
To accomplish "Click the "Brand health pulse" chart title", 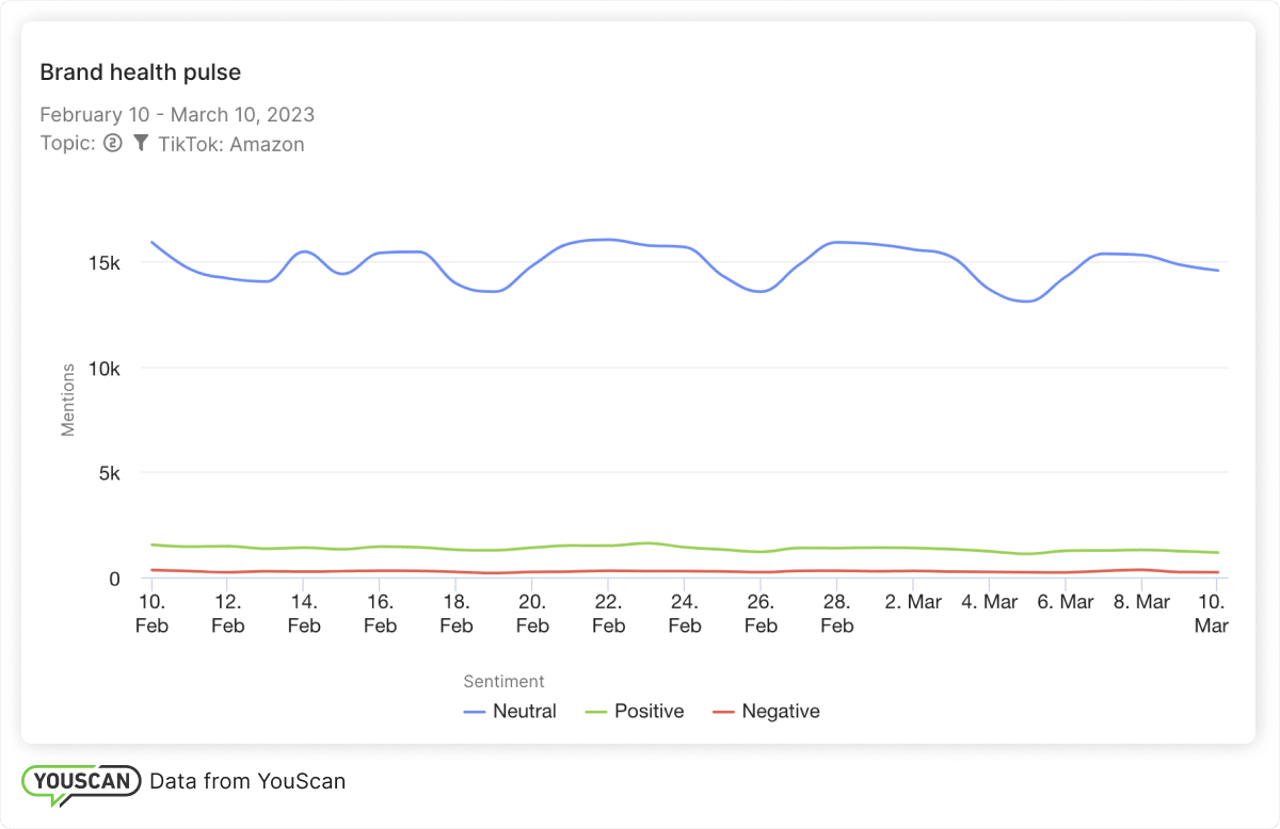I will 140,73.
